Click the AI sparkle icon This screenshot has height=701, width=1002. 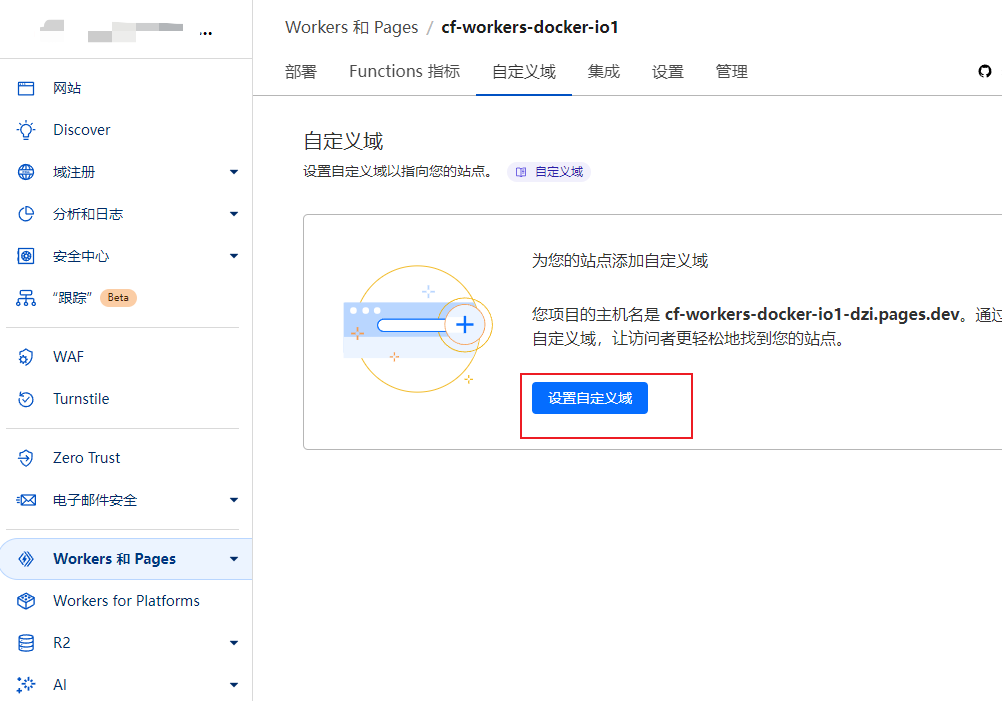click(x=26, y=684)
